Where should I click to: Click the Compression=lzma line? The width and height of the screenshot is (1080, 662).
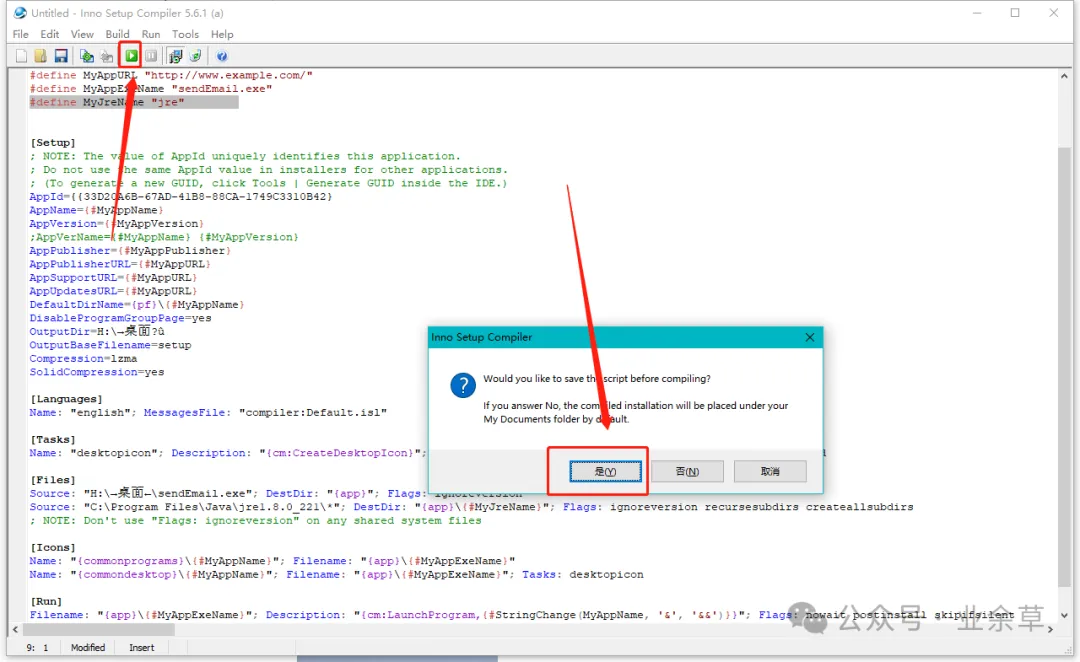[x=83, y=359]
